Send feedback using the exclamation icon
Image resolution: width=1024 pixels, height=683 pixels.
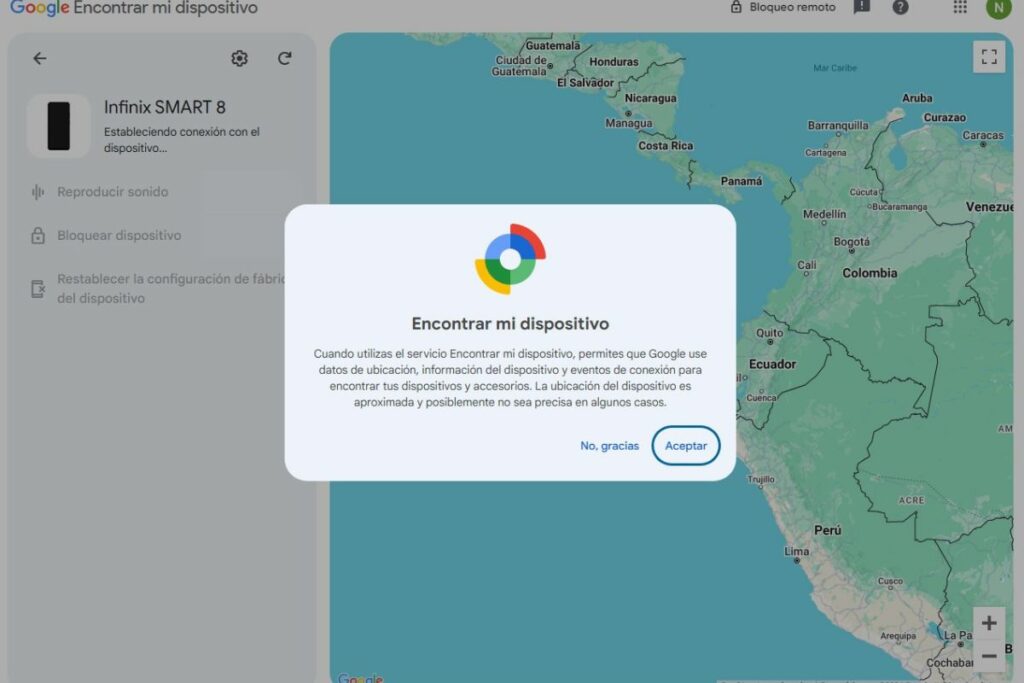click(861, 7)
